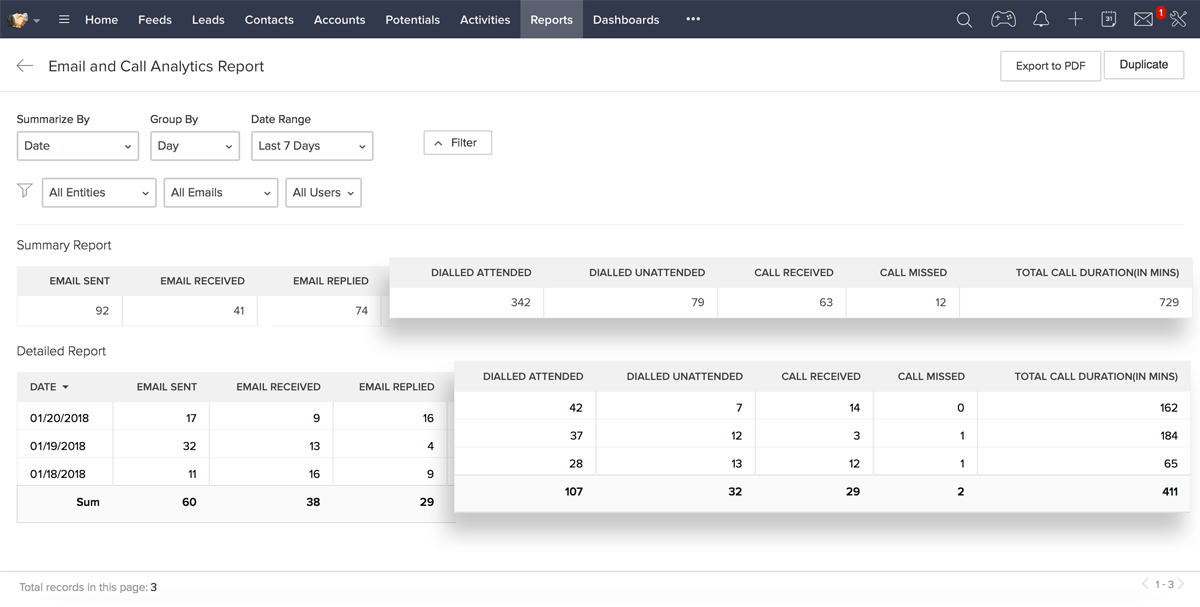The width and height of the screenshot is (1200, 607).
Task: Click the funnel filter icon
Action: point(25,191)
